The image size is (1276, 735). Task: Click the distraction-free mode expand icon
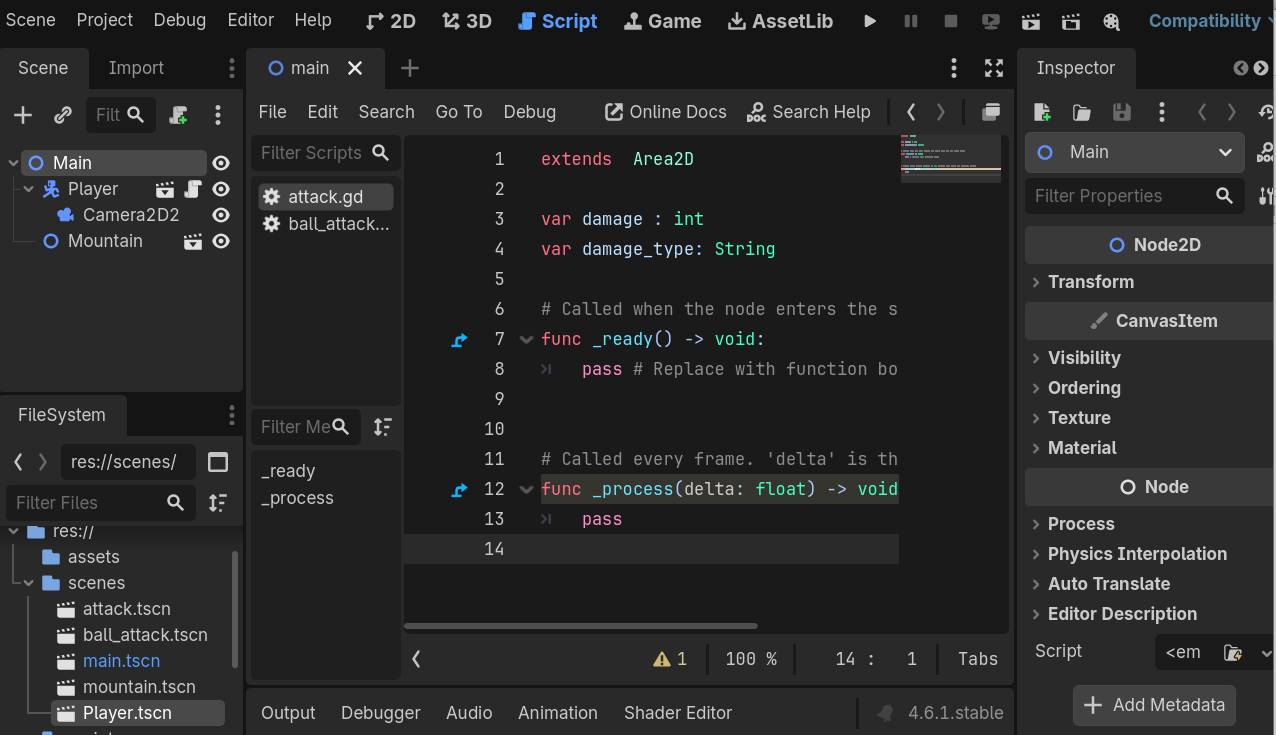click(x=993, y=68)
